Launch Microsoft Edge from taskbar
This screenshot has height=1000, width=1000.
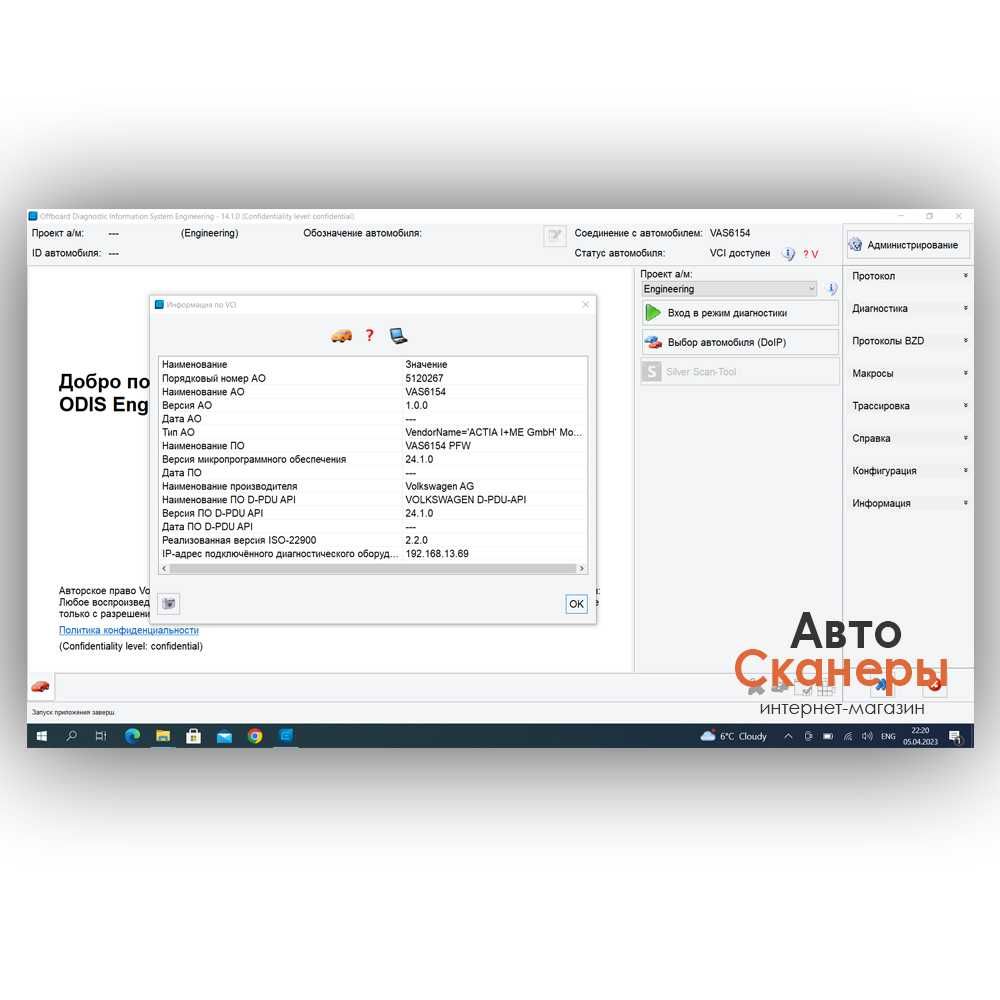pyautogui.click(x=133, y=736)
